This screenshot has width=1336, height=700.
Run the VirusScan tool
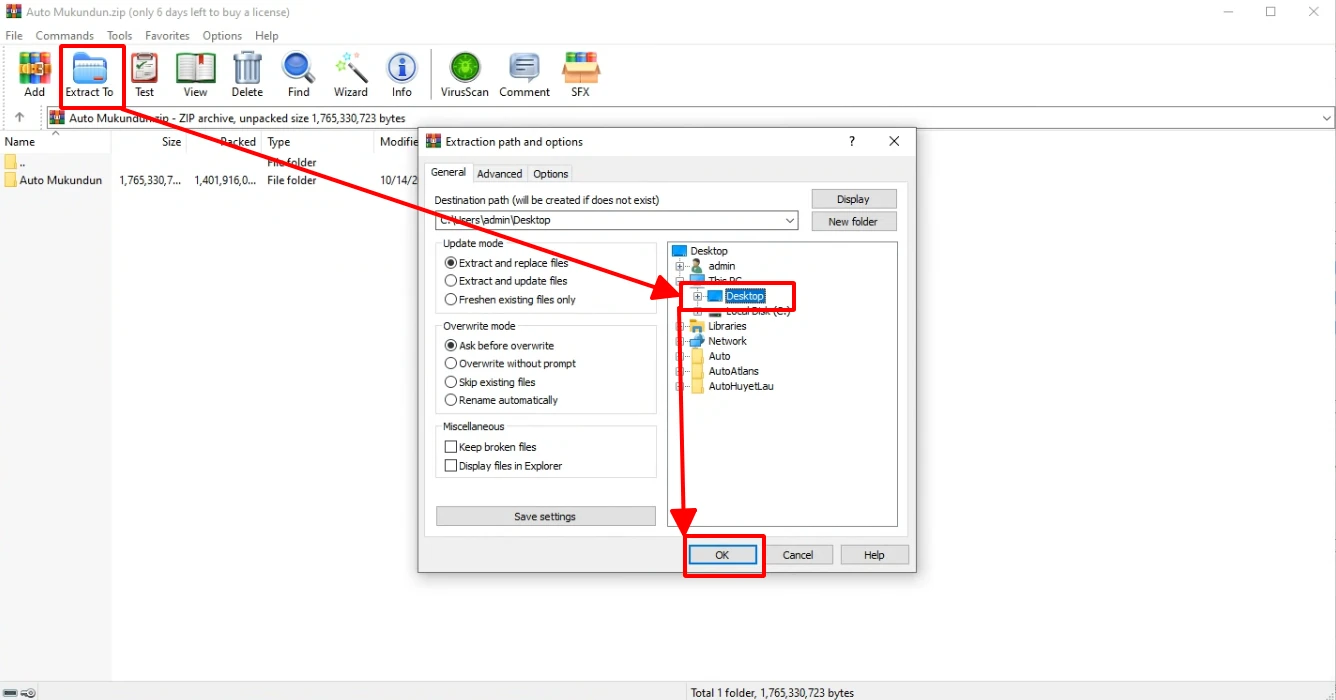coord(465,75)
